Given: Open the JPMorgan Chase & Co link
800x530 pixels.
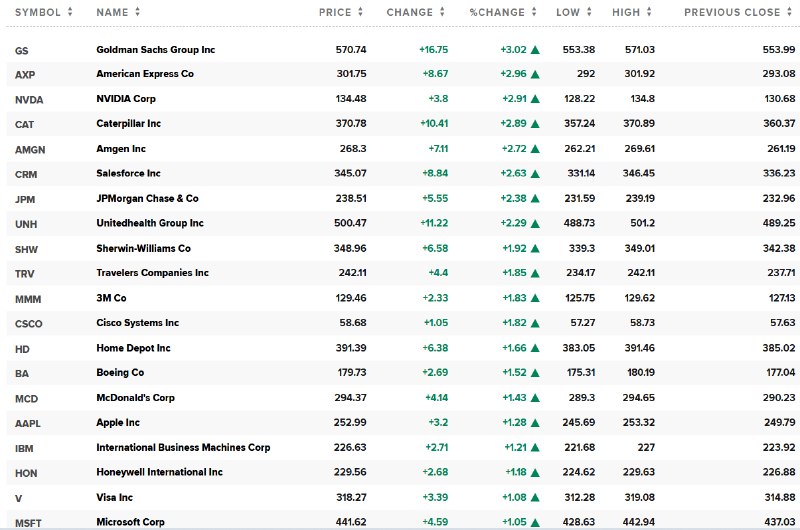Looking at the screenshot, I should [147, 198].
